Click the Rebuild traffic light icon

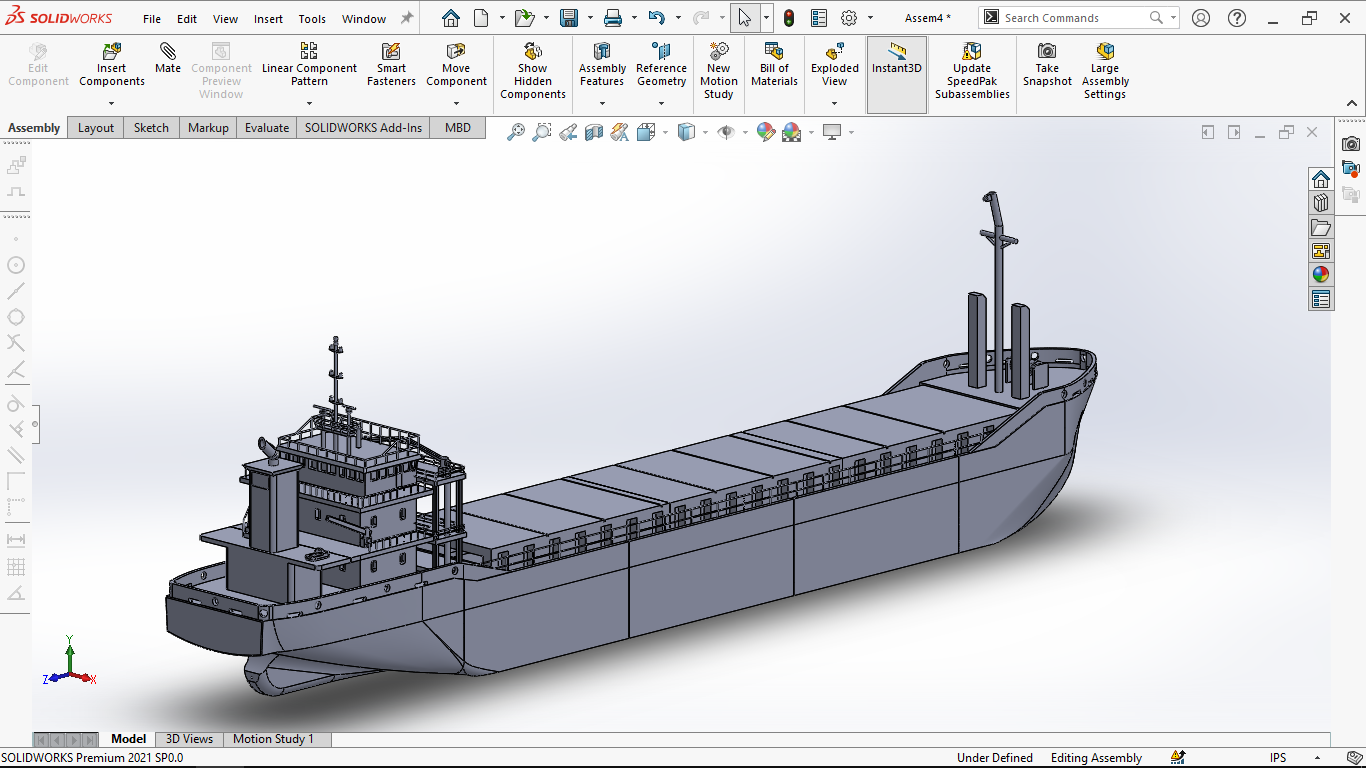788,18
